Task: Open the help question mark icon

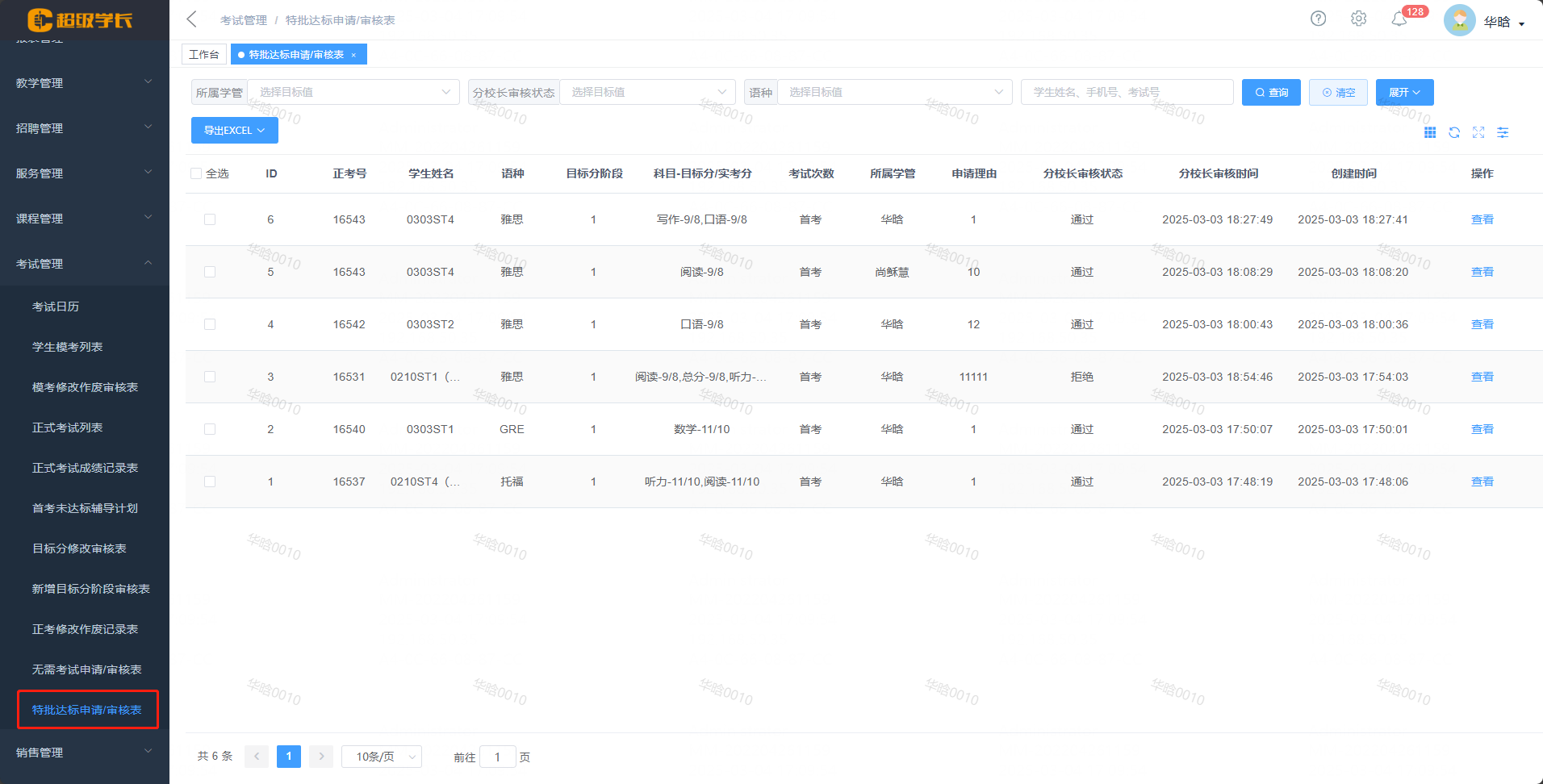Action: (1318, 19)
